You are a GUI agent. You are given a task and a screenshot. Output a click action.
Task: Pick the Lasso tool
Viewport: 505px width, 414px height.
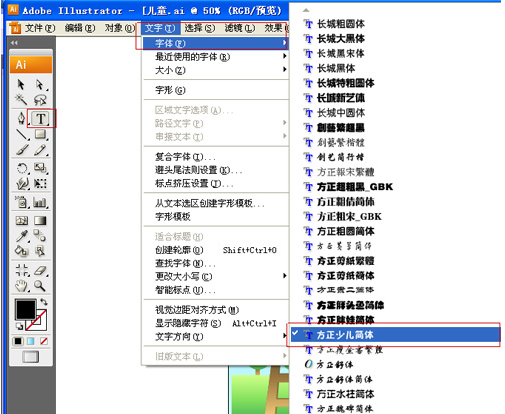[40, 99]
